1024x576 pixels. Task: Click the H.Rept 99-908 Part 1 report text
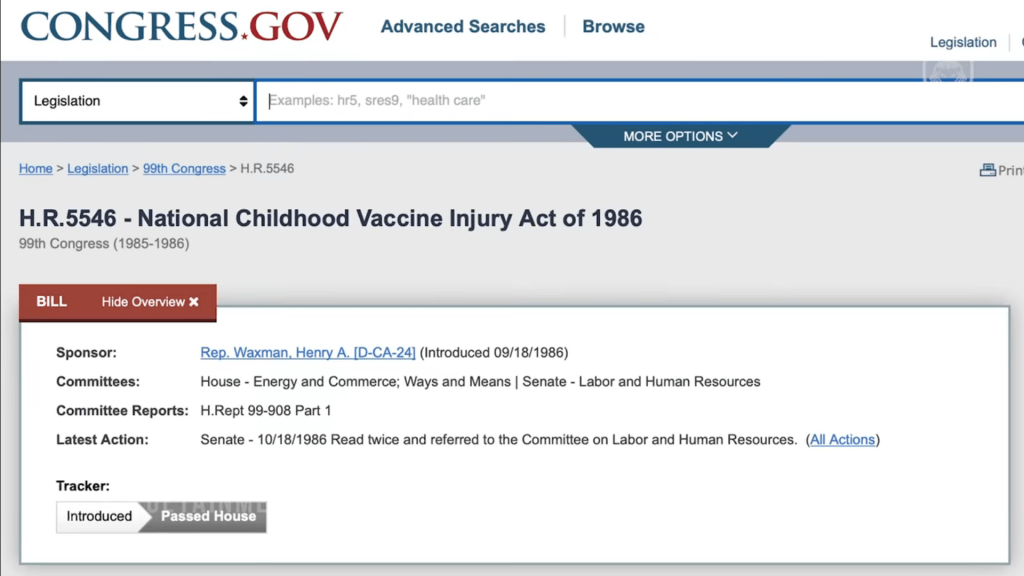point(266,411)
